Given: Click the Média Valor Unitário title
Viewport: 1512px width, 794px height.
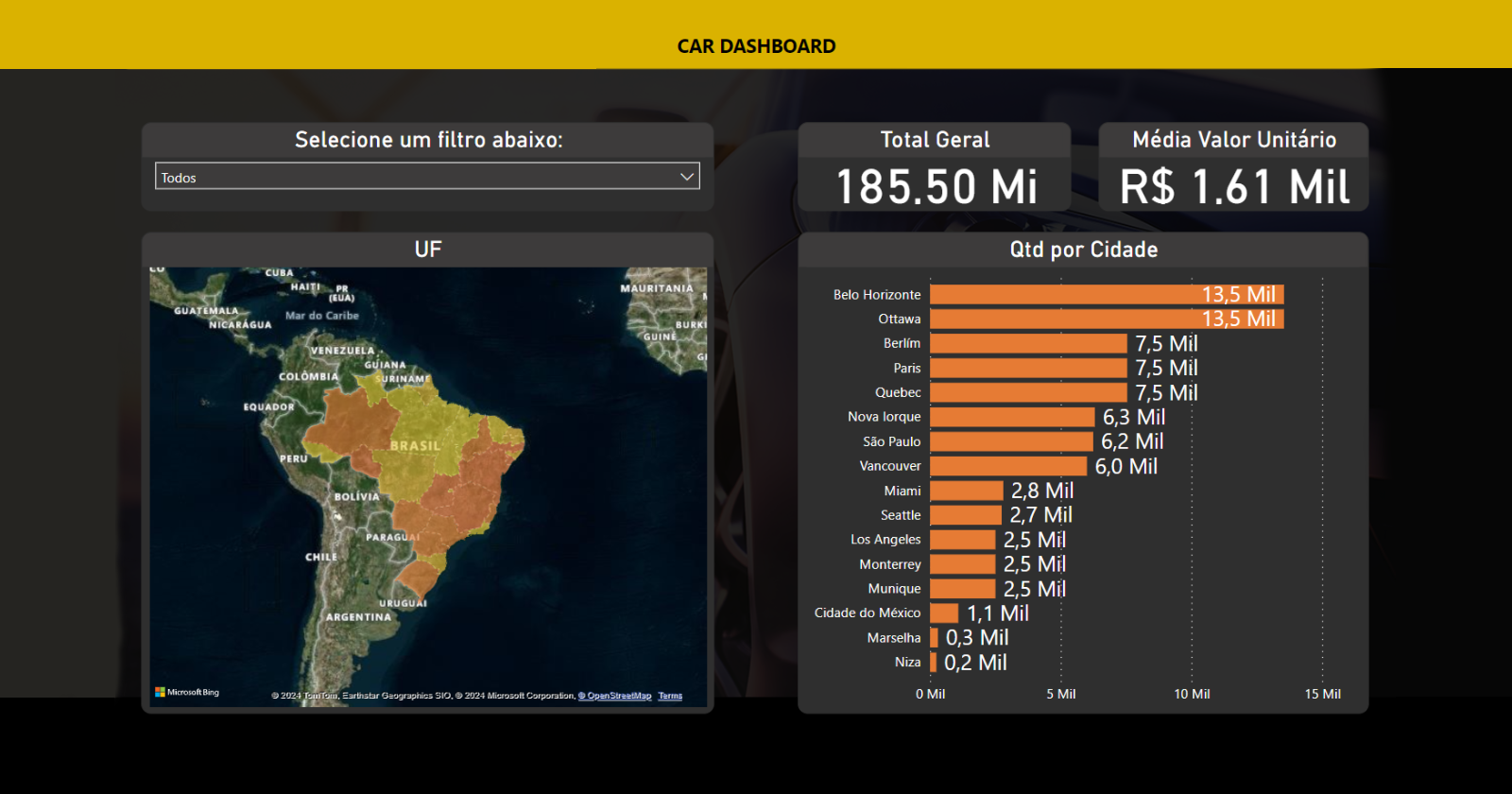Looking at the screenshot, I should point(1234,140).
